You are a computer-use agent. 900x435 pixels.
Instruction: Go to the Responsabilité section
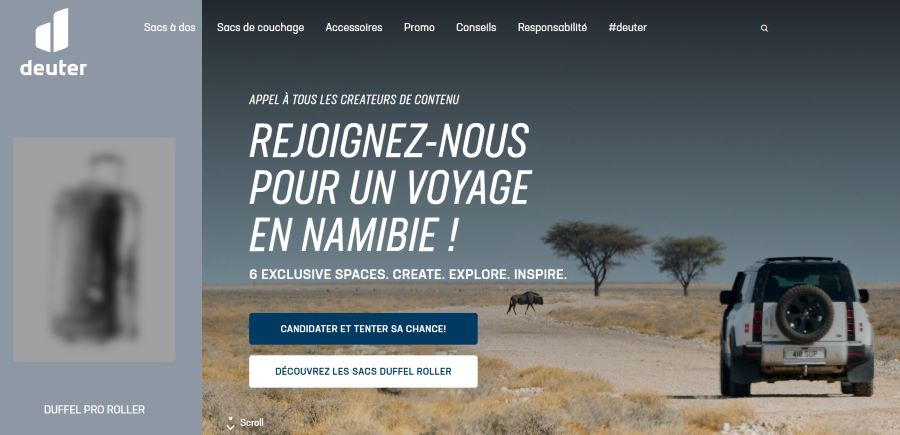552,27
